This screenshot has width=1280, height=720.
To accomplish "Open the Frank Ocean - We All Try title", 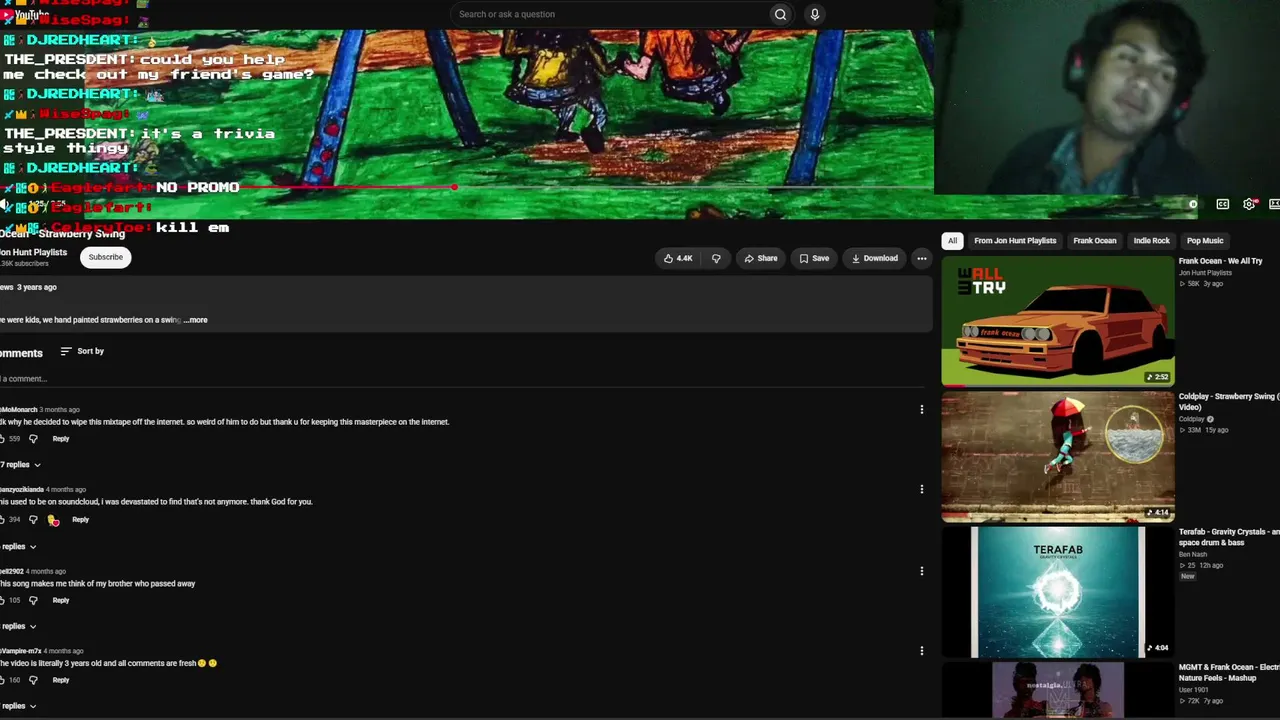I will [x=1220, y=261].
